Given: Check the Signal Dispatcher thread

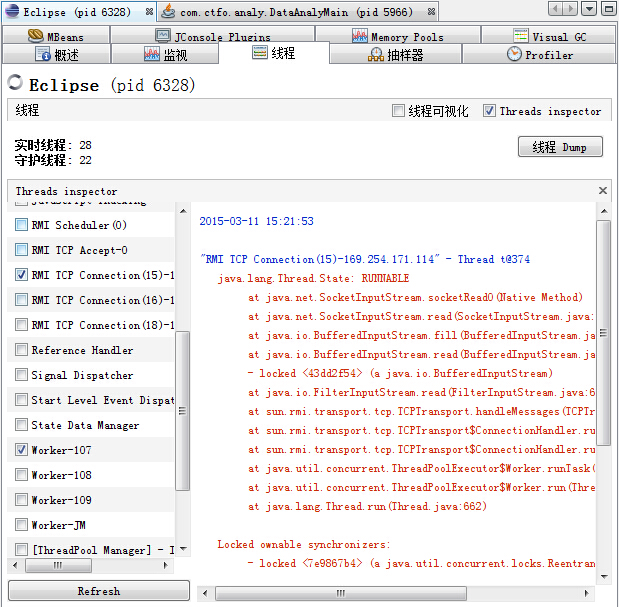Looking at the screenshot, I should coord(21,375).
